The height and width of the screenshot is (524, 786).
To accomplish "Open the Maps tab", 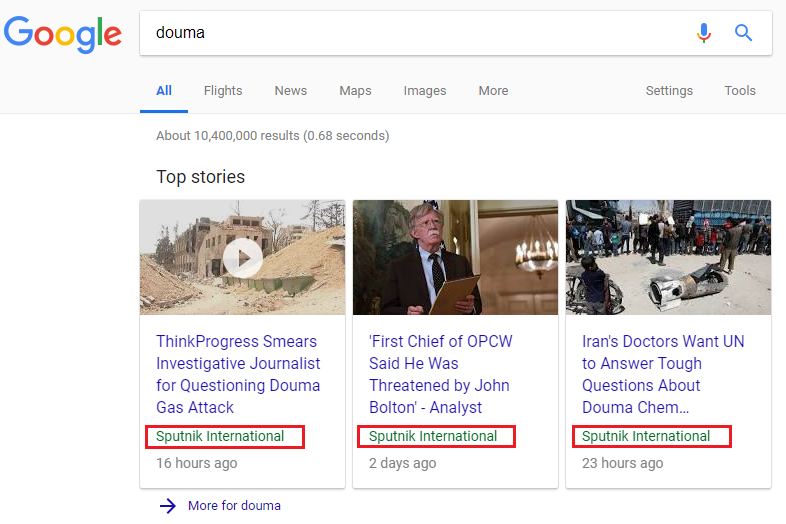I will pyautogui.click(x=355, y=91).
